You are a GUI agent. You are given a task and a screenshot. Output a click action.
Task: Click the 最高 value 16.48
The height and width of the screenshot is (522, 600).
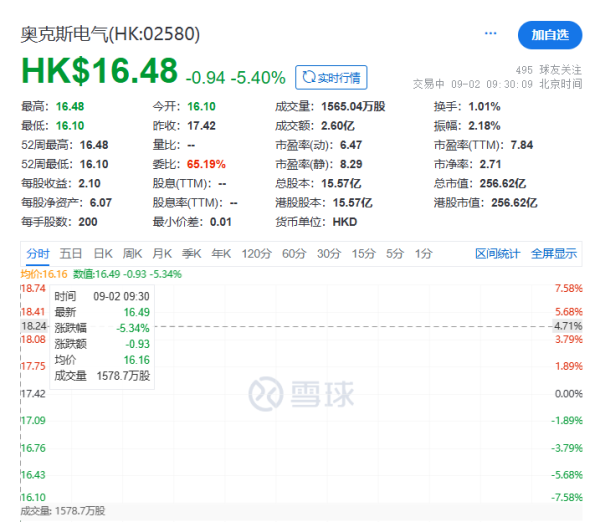pos(70,106)
